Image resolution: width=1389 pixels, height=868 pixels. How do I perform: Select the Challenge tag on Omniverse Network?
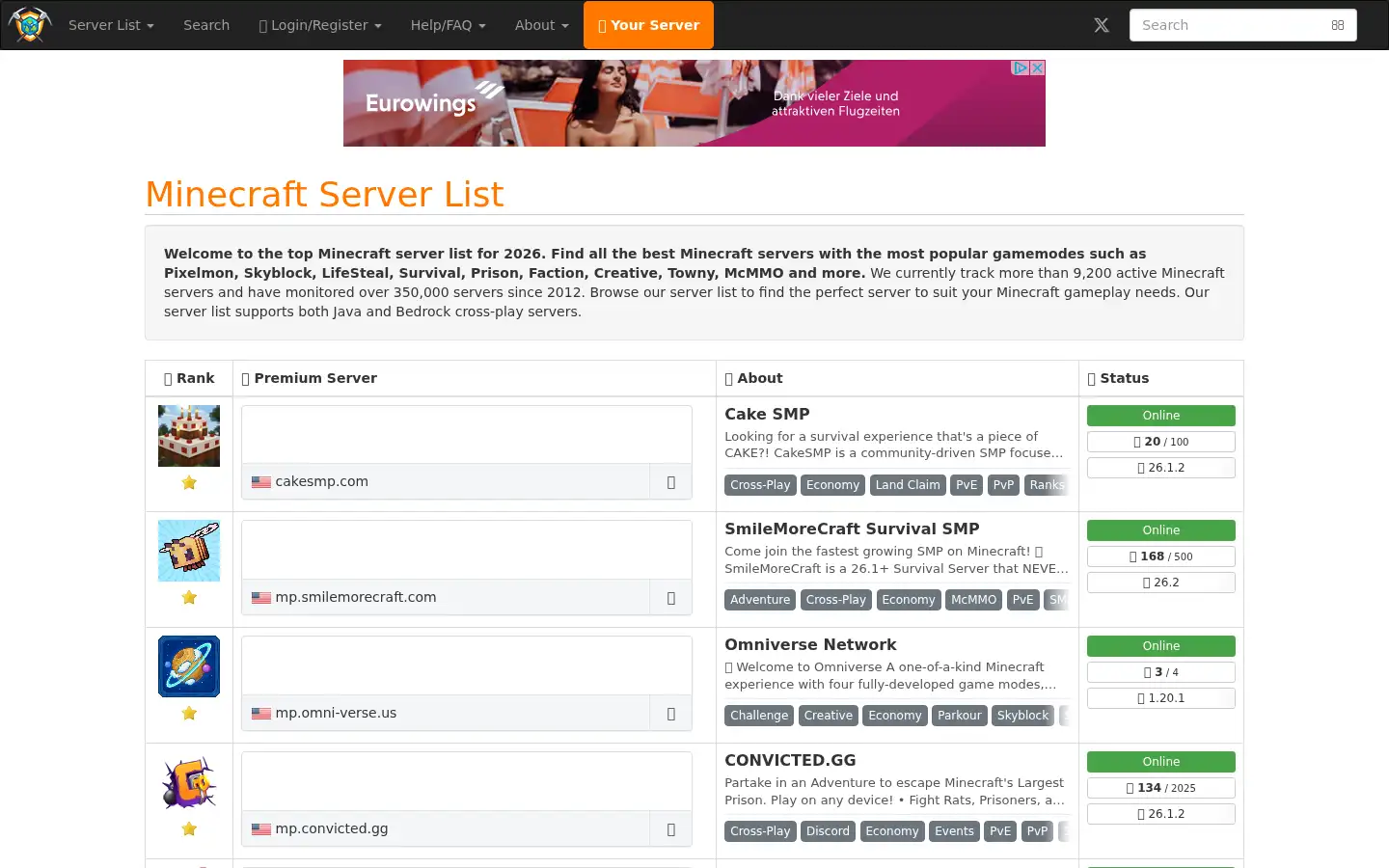point(759,716)
